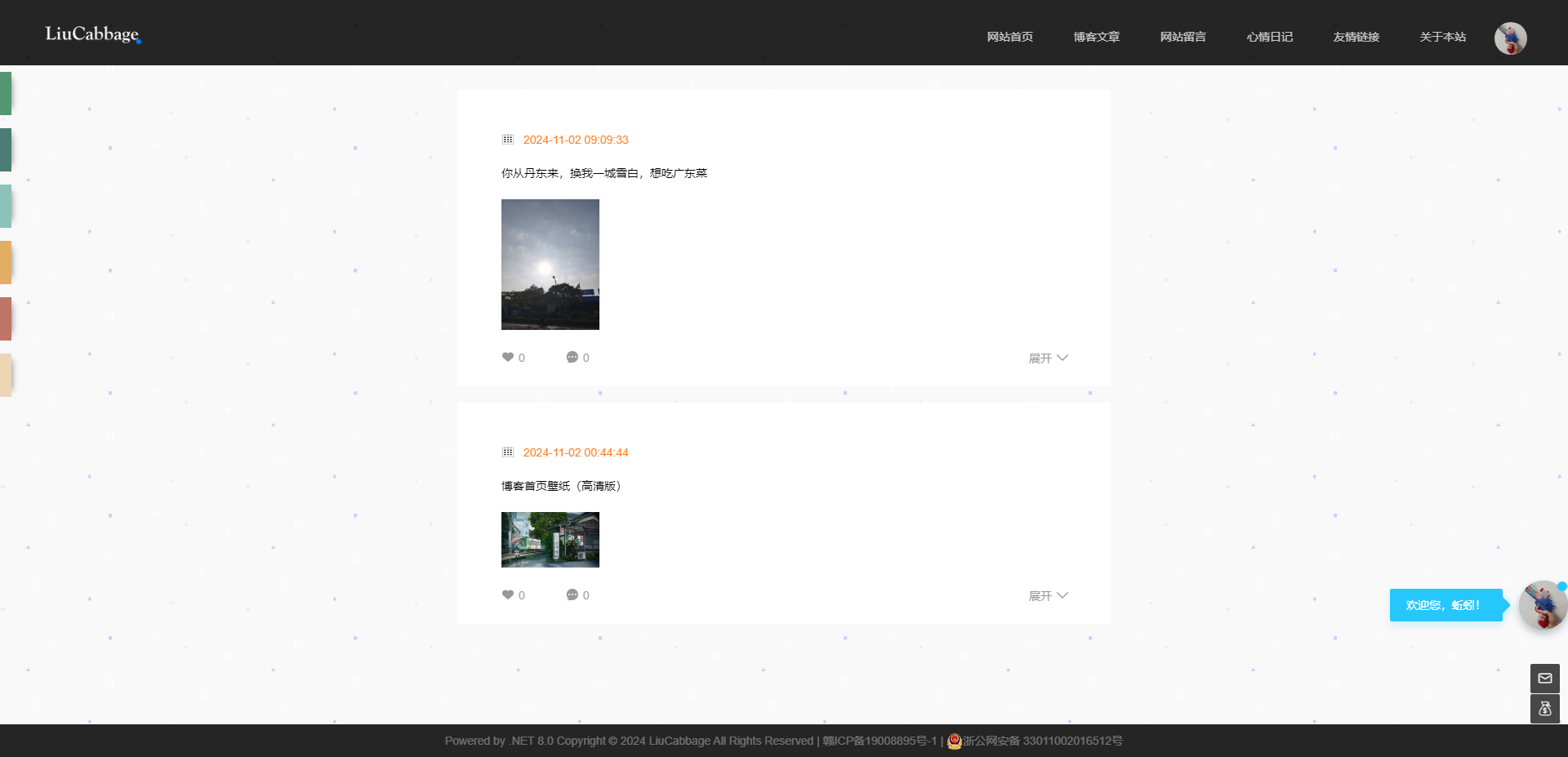Open the wallpaper street thumbnail
This screenshot has width=1568, height=757.
(x=550, y=540)
